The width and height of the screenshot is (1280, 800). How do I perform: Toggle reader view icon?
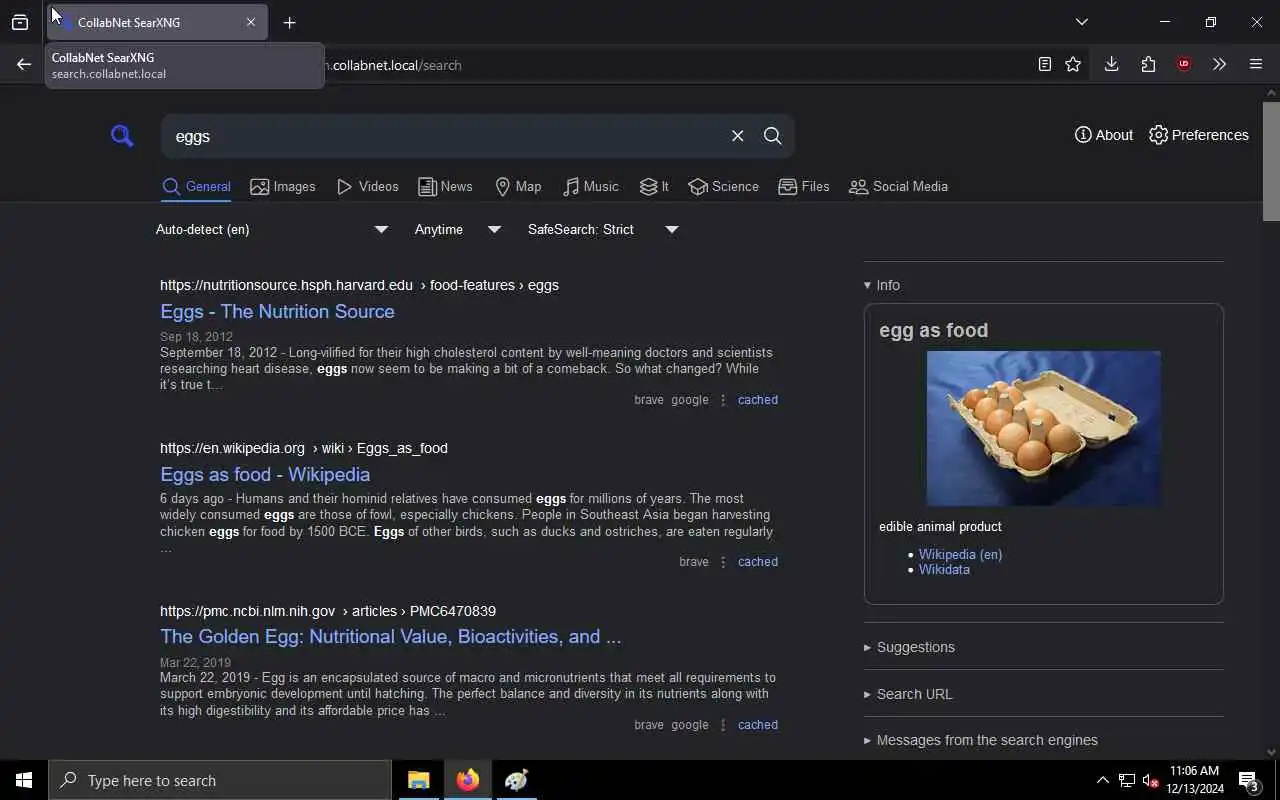click(x=1044, y=64)
